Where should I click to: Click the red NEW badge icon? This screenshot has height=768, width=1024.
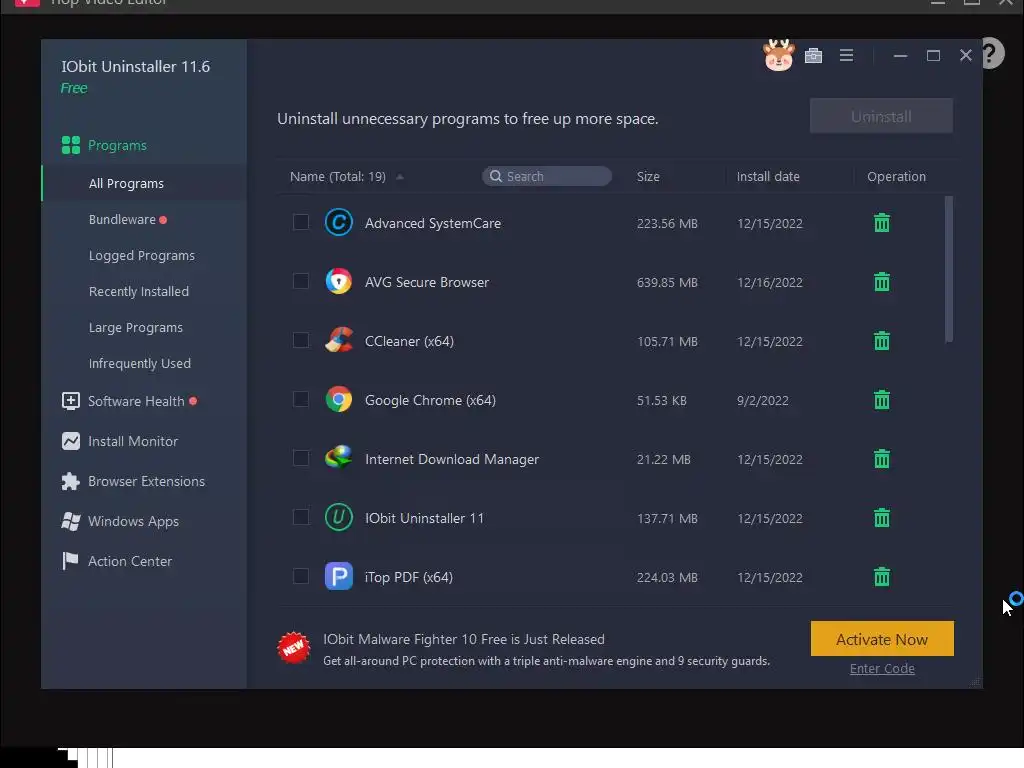pyautogui.click(x=293, y=648)
